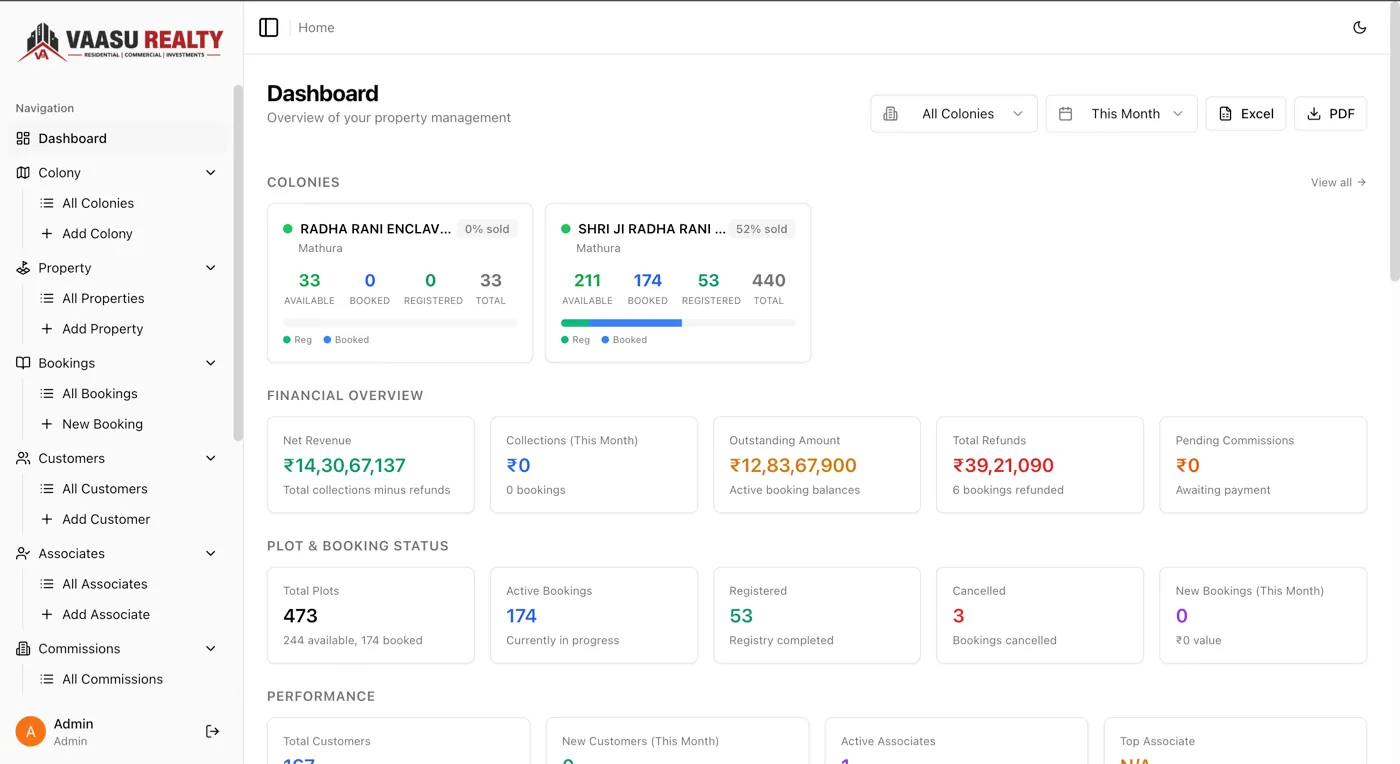Export dashboard to Excel
The image size is (1400, 764).
(x=1246, y=114)
